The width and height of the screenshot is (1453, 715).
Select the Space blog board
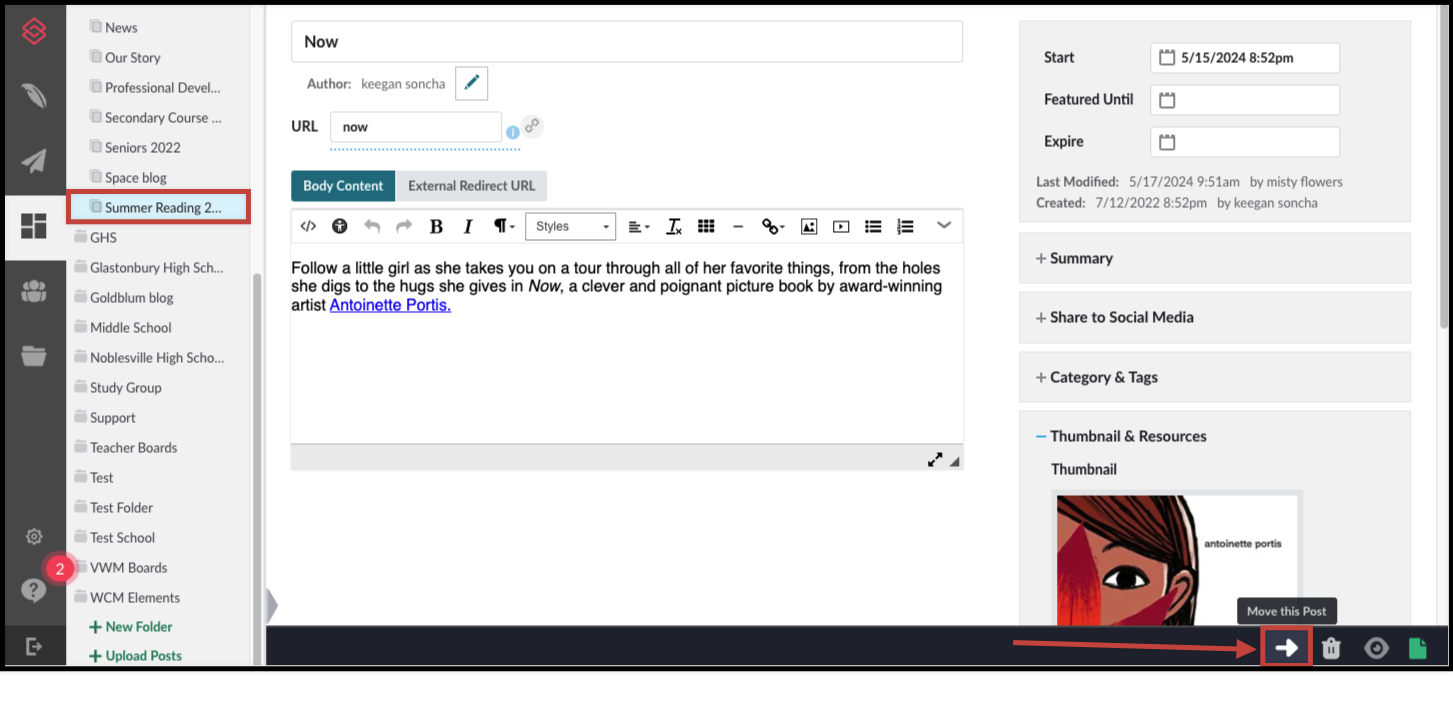[128, 178]
